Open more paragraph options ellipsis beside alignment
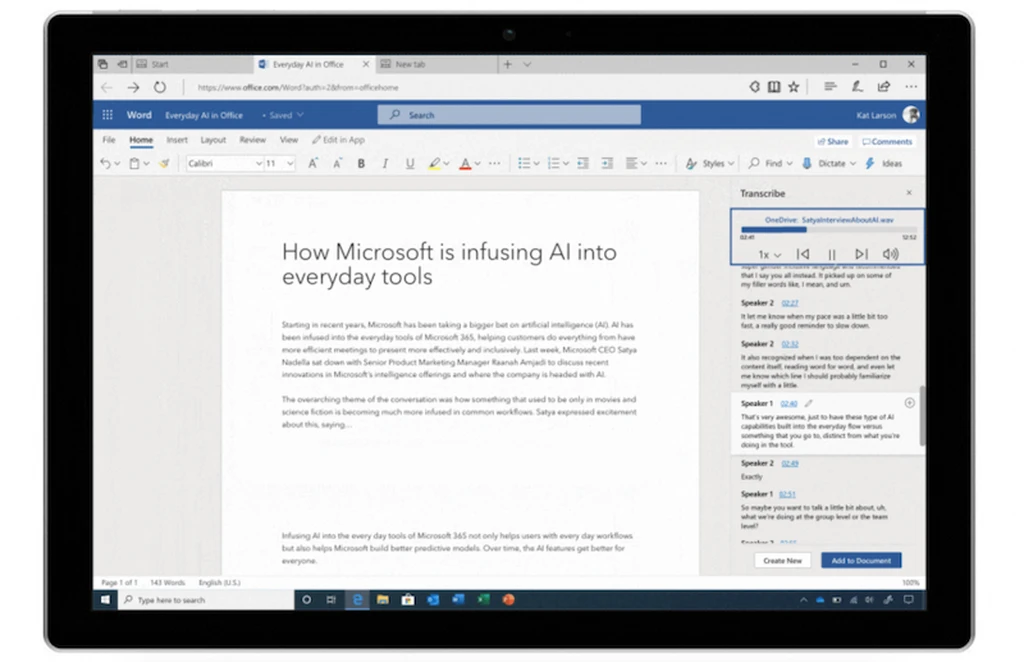Image resolution: width=1024 pixels, height=662 pixels. tap(661, 164)
